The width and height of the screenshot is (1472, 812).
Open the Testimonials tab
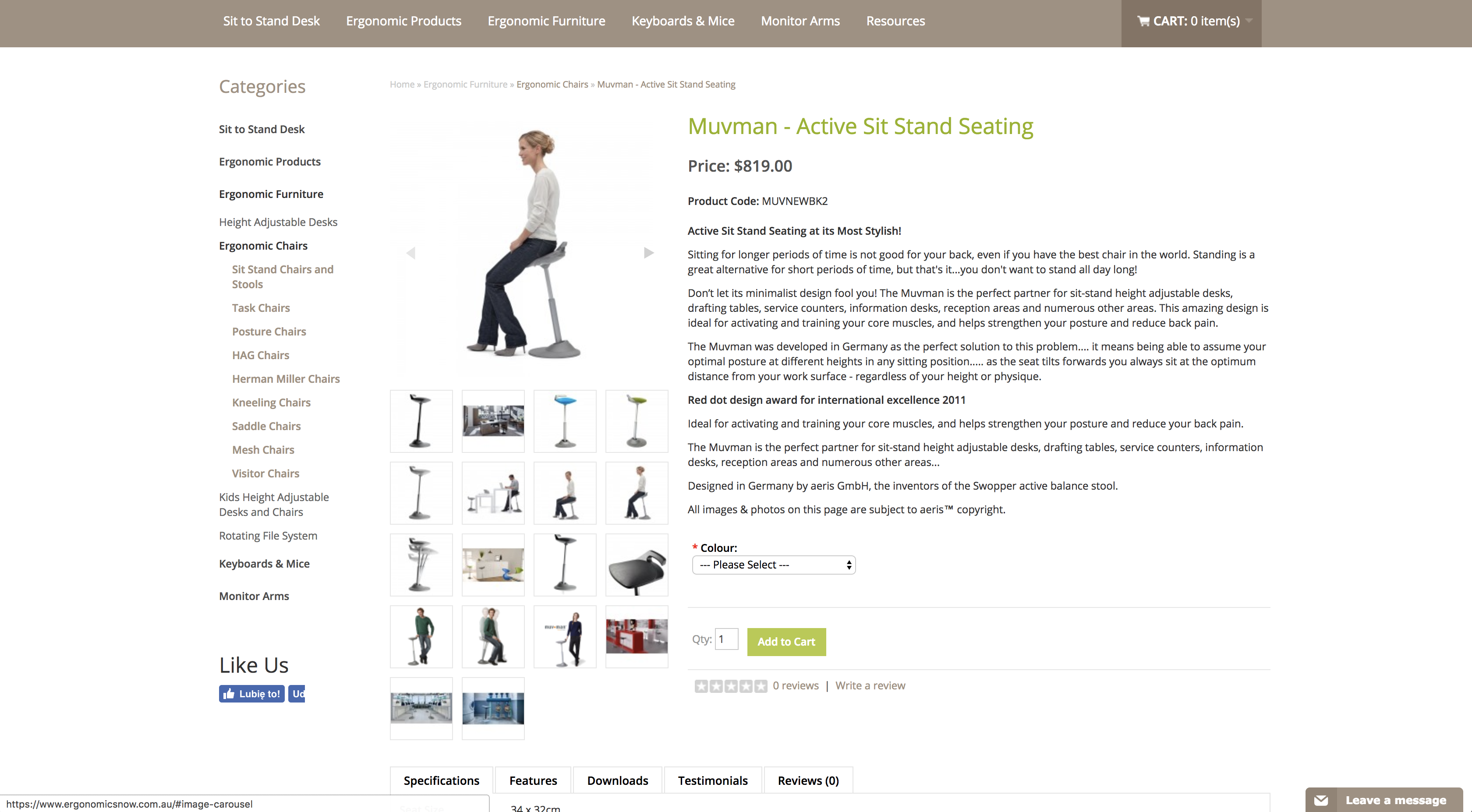click(x=713, y=780)
